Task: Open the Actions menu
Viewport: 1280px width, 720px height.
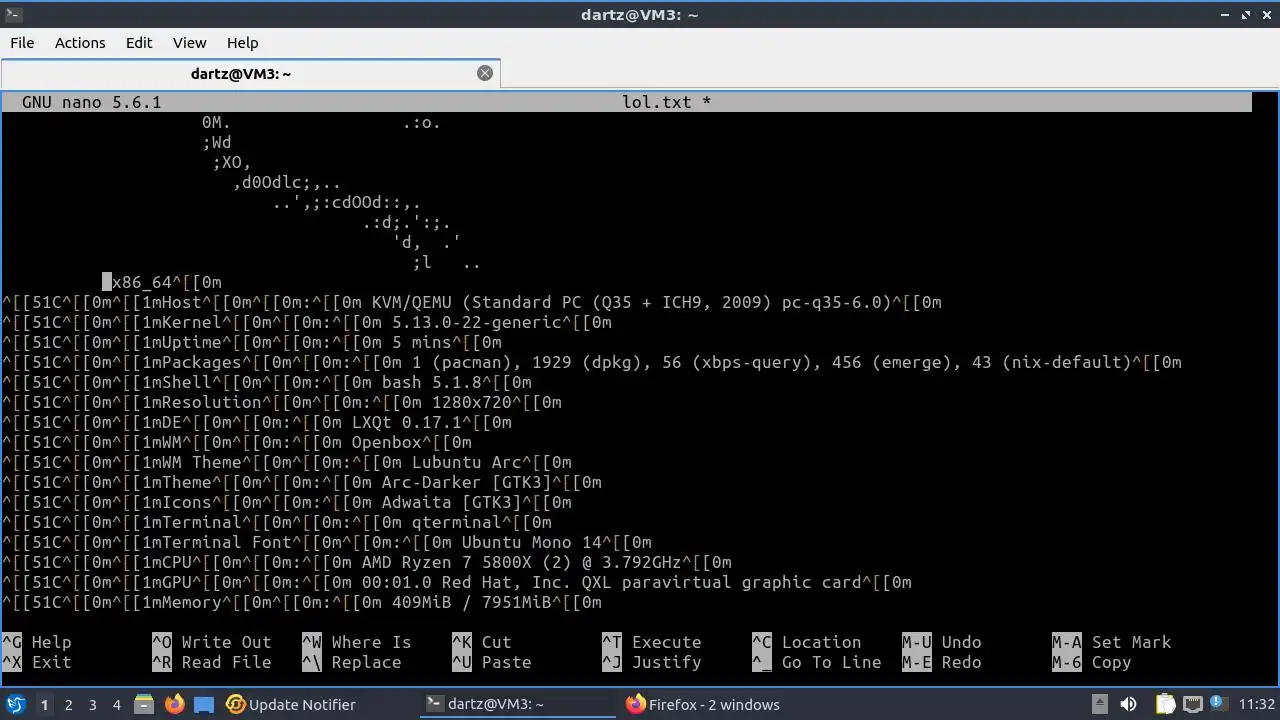Action: coord(80,43)
